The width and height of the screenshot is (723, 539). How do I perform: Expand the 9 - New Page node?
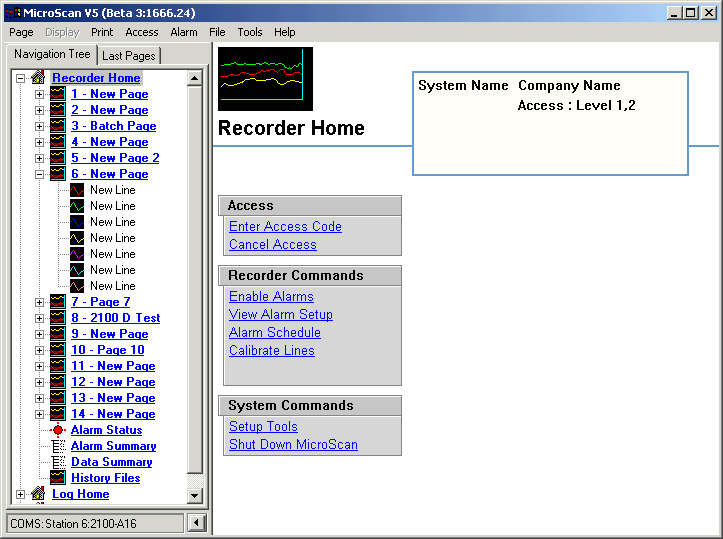(40, 334)
